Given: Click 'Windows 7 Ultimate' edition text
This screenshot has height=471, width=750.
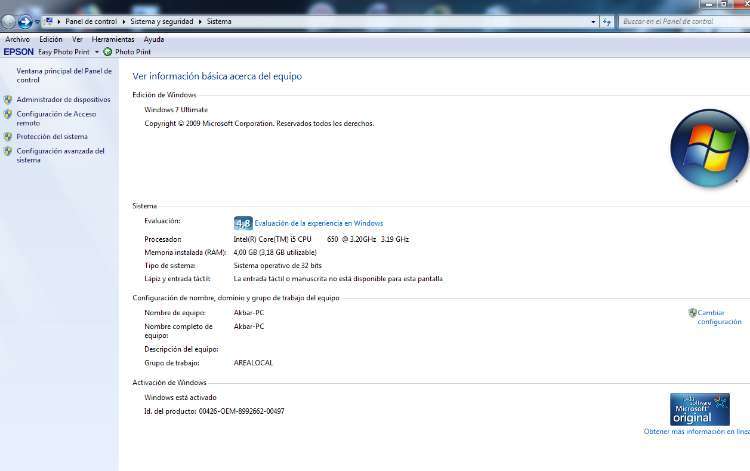Looking at the screenshot, I should [x=176, y=110].
